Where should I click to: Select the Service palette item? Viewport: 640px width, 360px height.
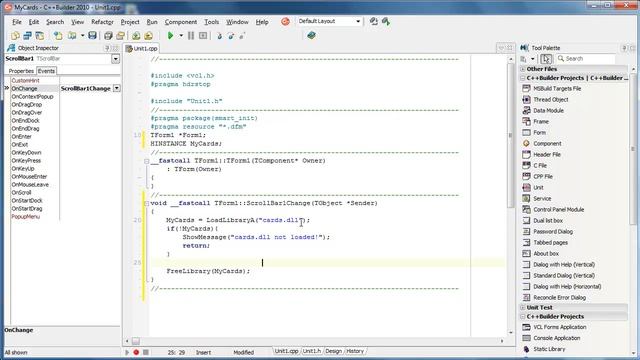[x=542, y=199]
